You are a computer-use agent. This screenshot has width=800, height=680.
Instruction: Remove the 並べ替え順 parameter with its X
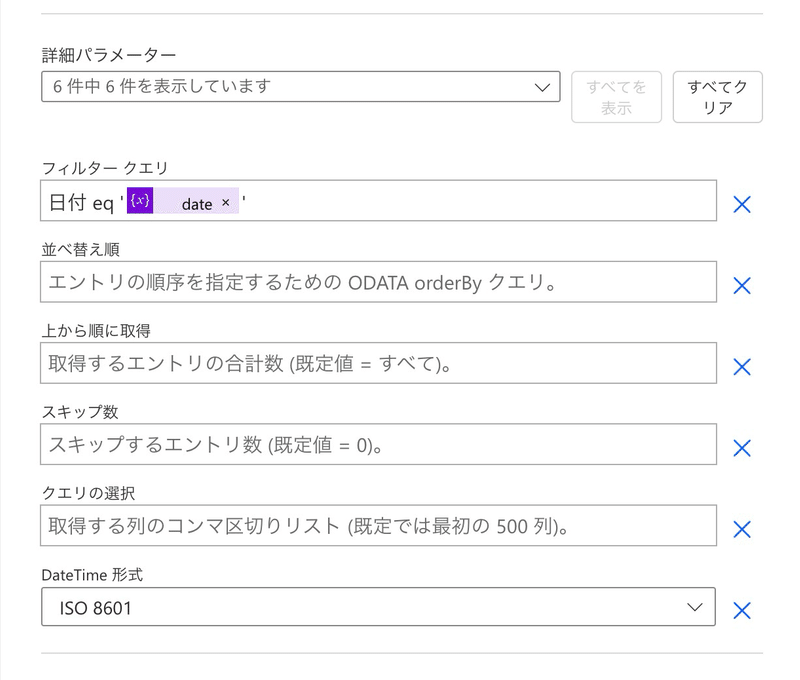click(x=741, y=285)
